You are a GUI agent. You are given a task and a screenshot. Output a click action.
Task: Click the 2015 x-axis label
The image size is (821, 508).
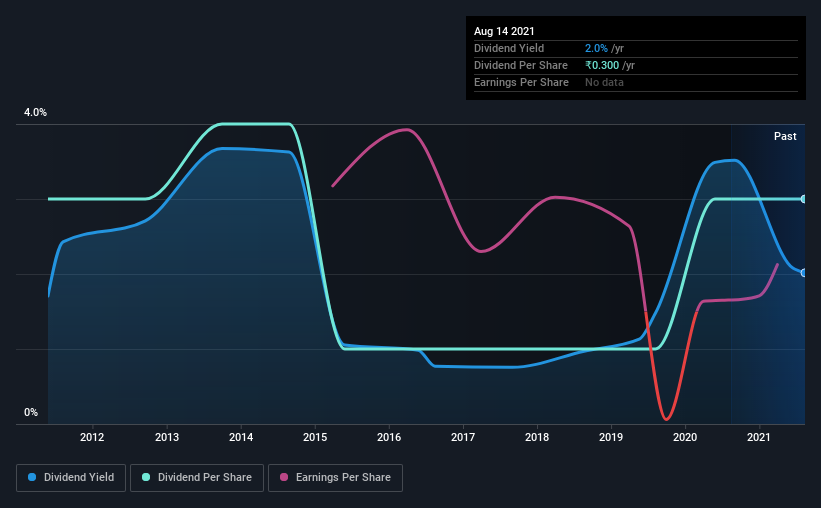(x=315, y=437)
